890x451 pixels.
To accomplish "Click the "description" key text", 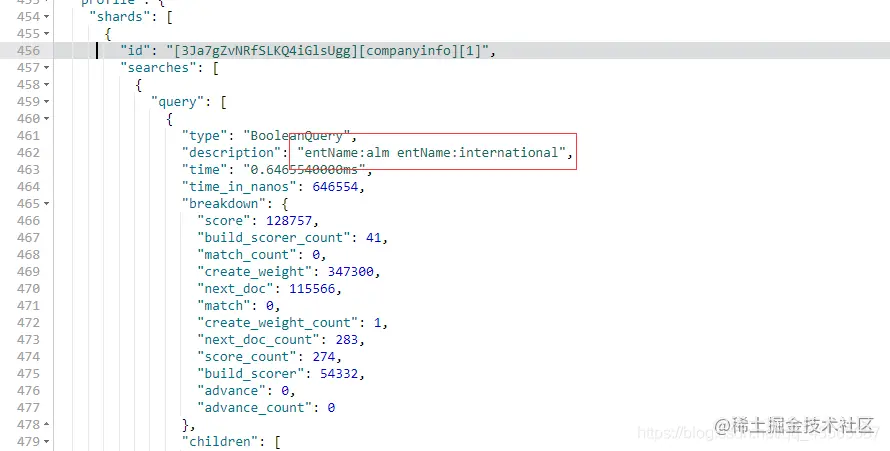I will tap(231, 153).
